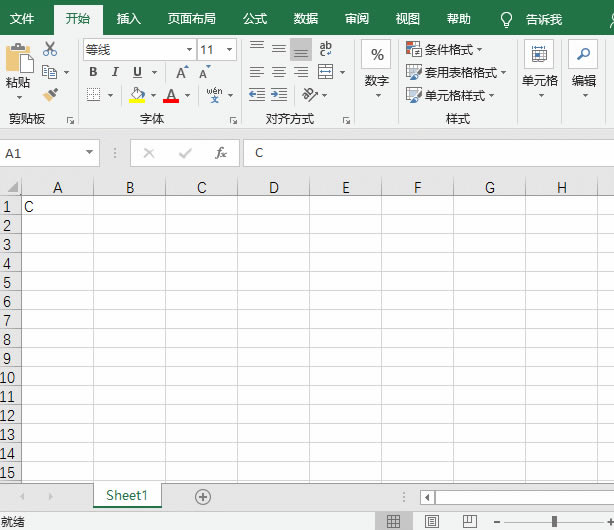
Task: Open the font name dropdown 等线
Action: click(x=139, y=49)
